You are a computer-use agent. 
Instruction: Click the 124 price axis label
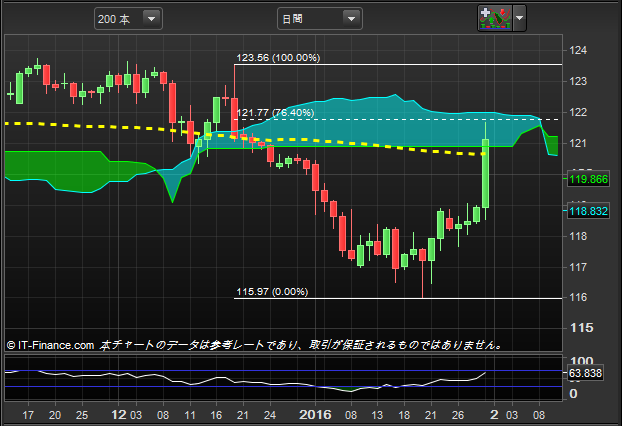(578, 50)
